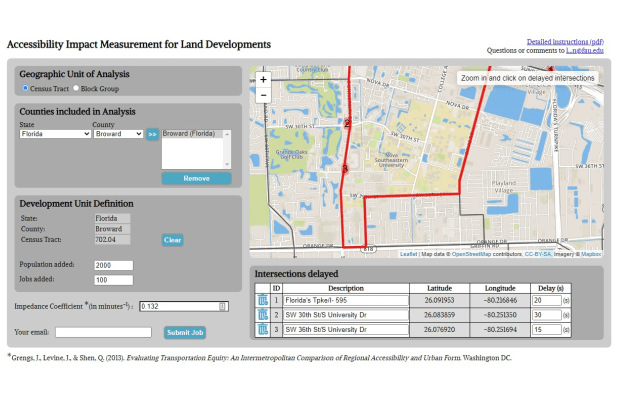Click the Jobs added field

pyautogui.click(x=113, y=280)
